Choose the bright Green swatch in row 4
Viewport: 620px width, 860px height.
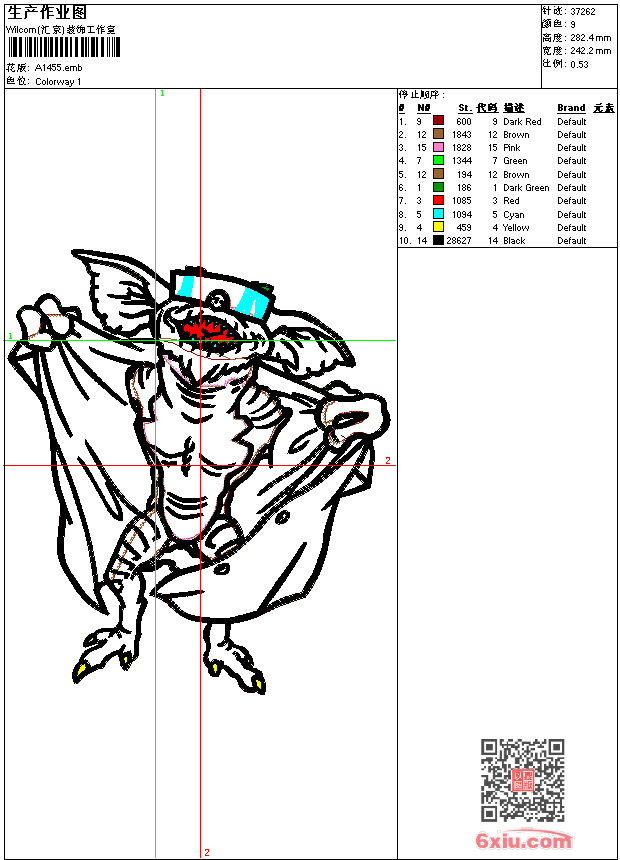click(x=438, y=160)
